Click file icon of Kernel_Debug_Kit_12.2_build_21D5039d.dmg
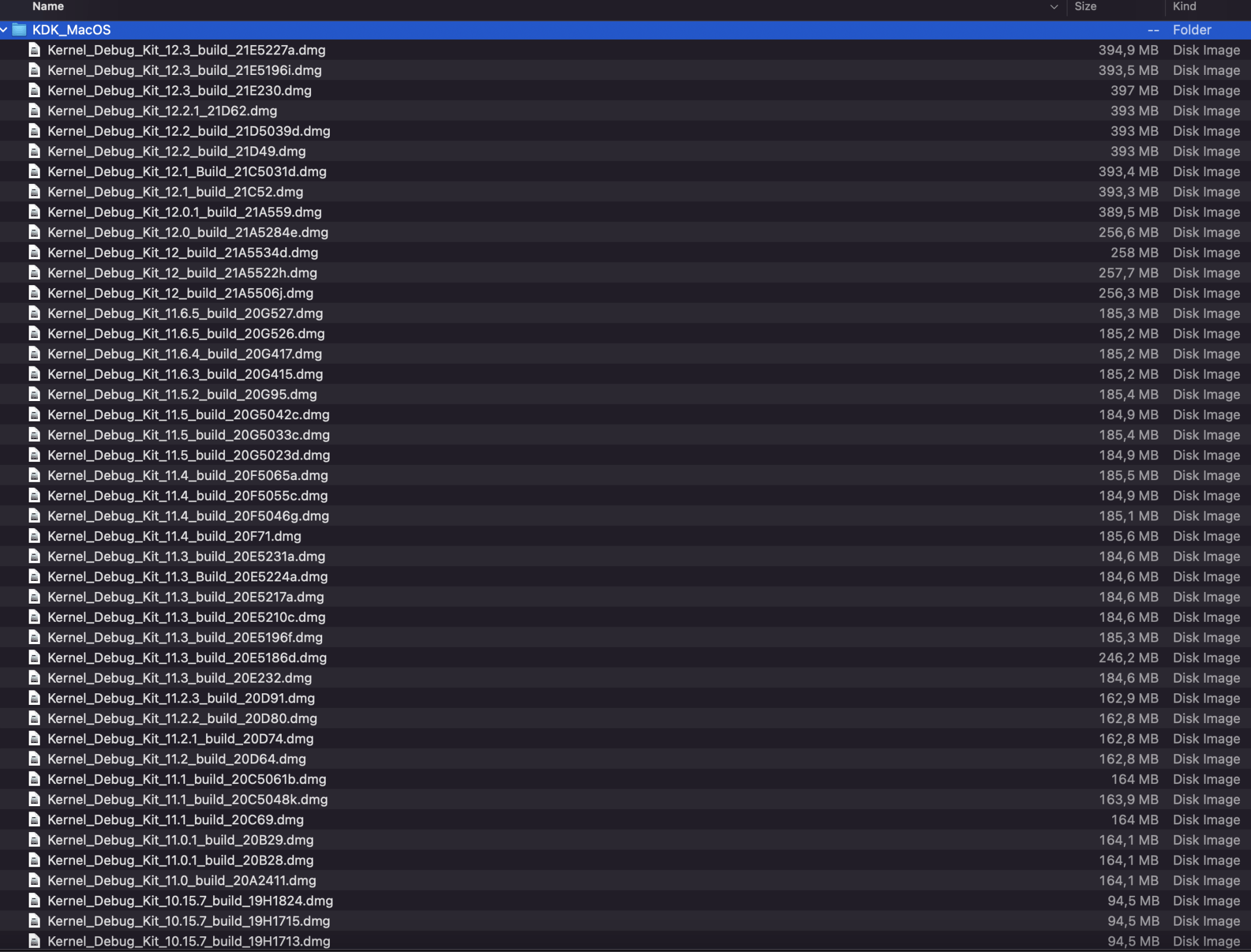This screenshot has width=1251, height=952. (x=35, y=131)
